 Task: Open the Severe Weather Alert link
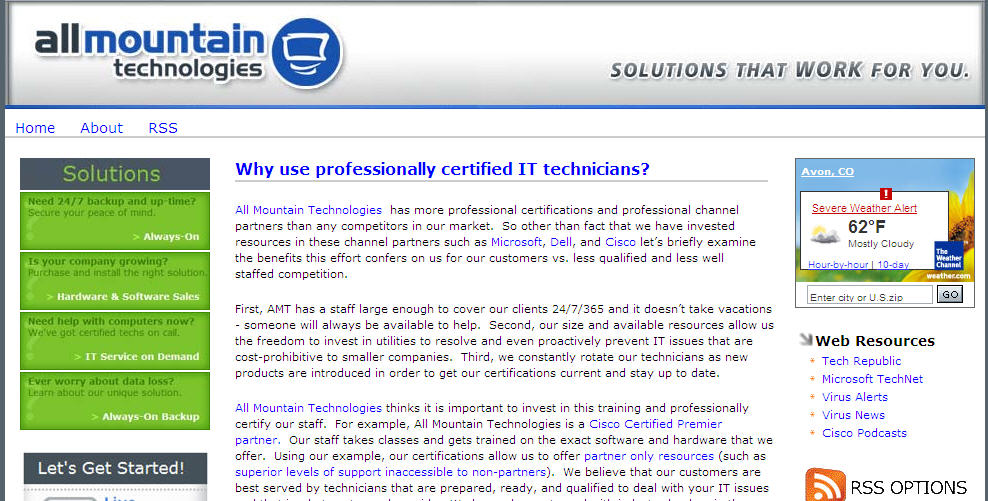(864, 208)
